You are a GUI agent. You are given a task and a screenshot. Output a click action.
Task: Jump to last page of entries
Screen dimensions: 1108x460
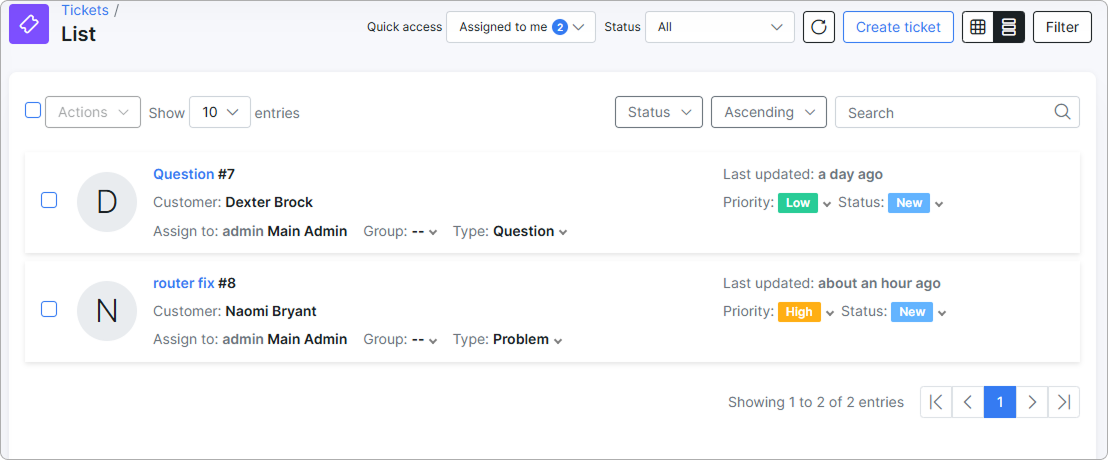pos(1063,402)
